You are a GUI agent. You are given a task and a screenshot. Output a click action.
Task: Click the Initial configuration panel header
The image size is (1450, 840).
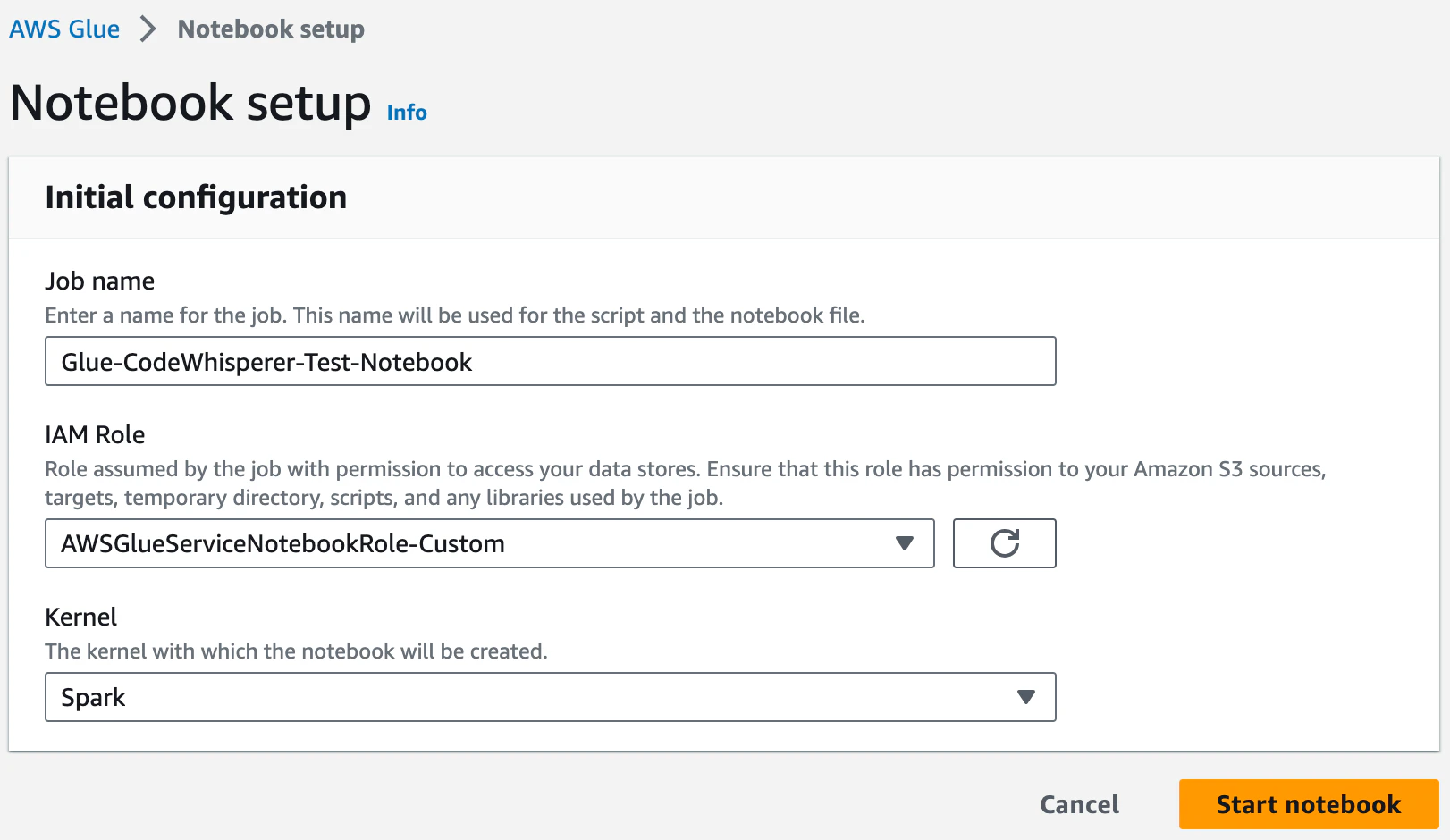[x=196, y=197]
